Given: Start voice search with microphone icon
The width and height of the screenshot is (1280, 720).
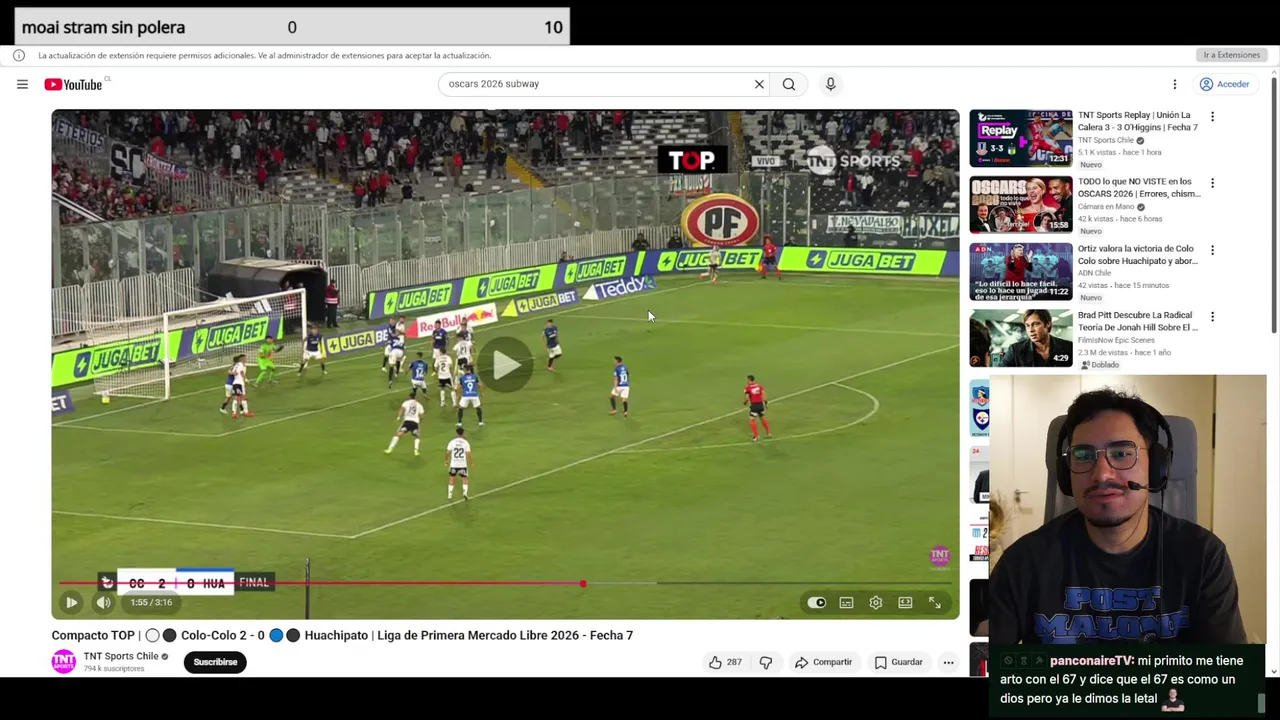Looking at the screenshot, I should pos(830,84).
